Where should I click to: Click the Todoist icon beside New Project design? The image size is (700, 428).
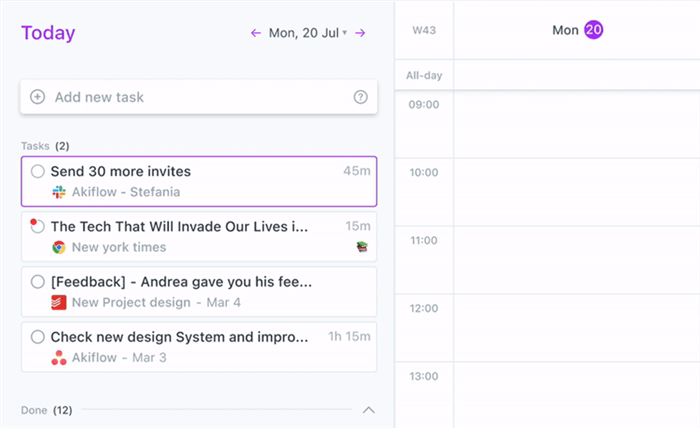click(59, 302)
